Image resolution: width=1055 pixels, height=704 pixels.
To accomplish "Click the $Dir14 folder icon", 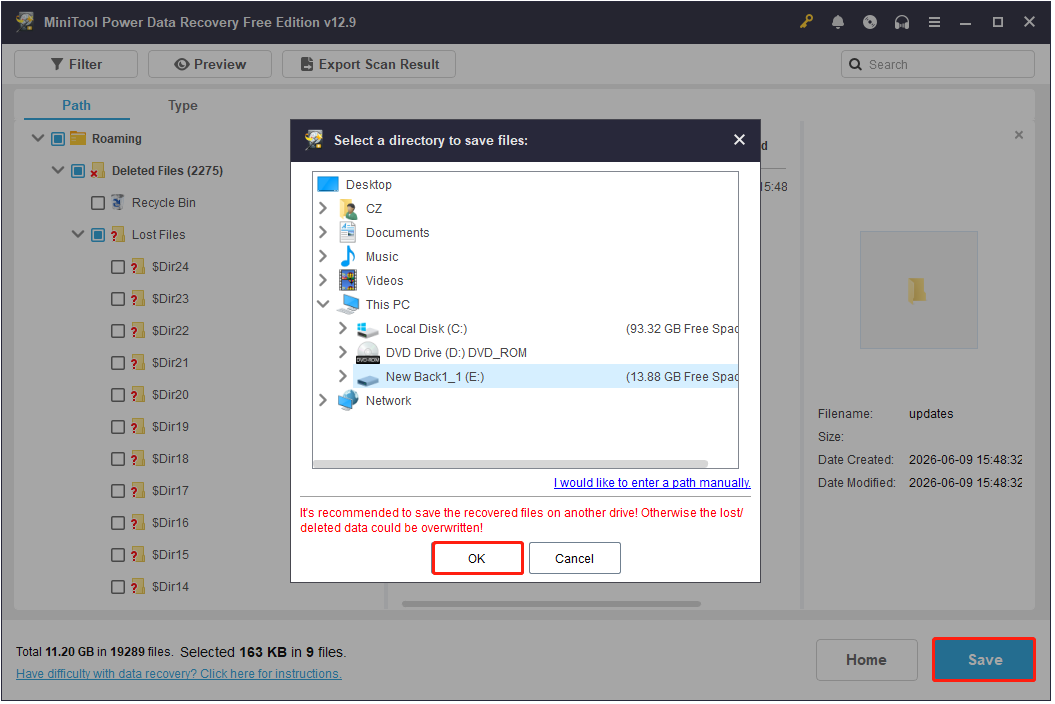I will click(x=138, y=588).
